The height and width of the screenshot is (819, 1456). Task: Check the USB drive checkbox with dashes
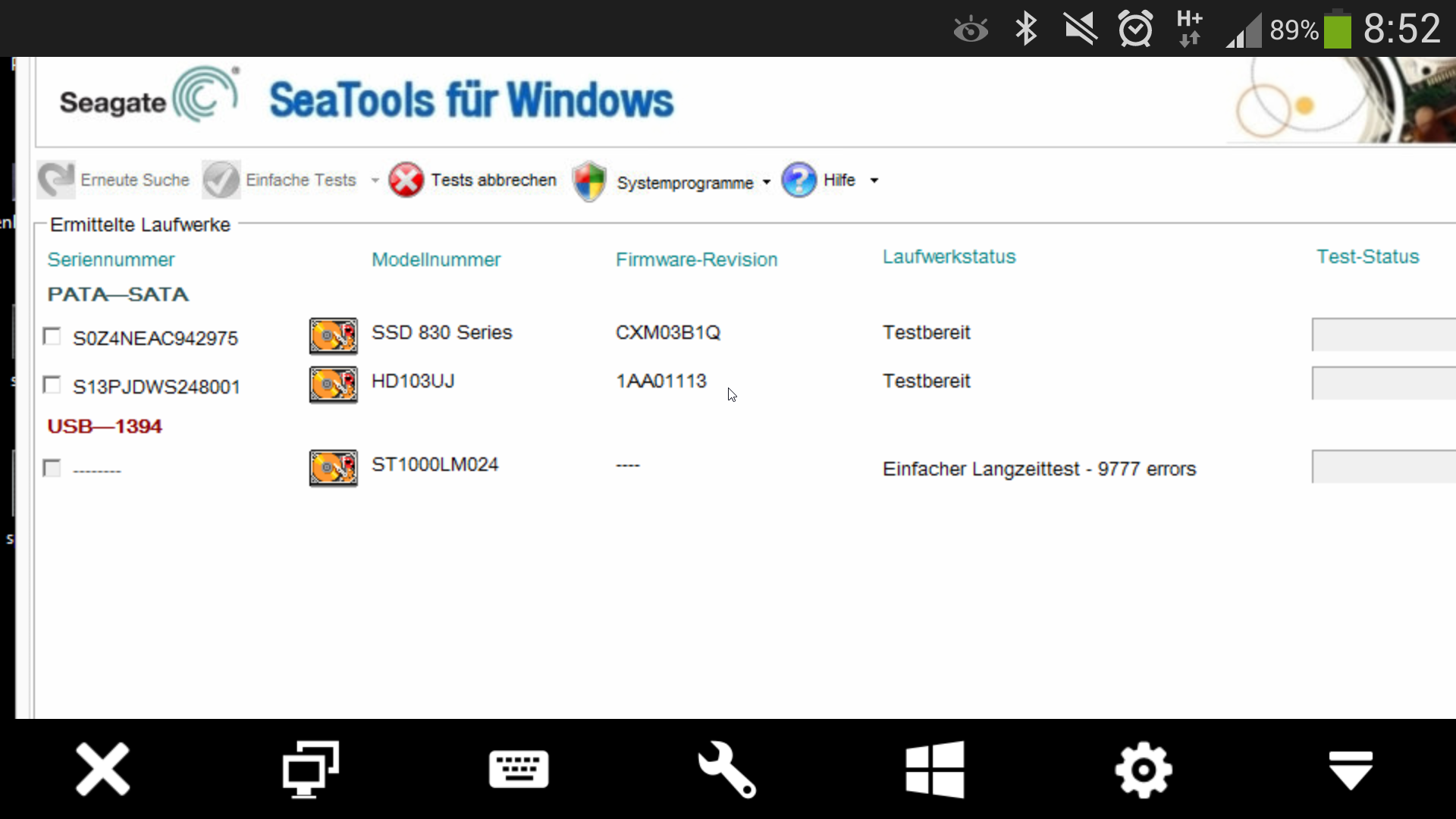52,468
